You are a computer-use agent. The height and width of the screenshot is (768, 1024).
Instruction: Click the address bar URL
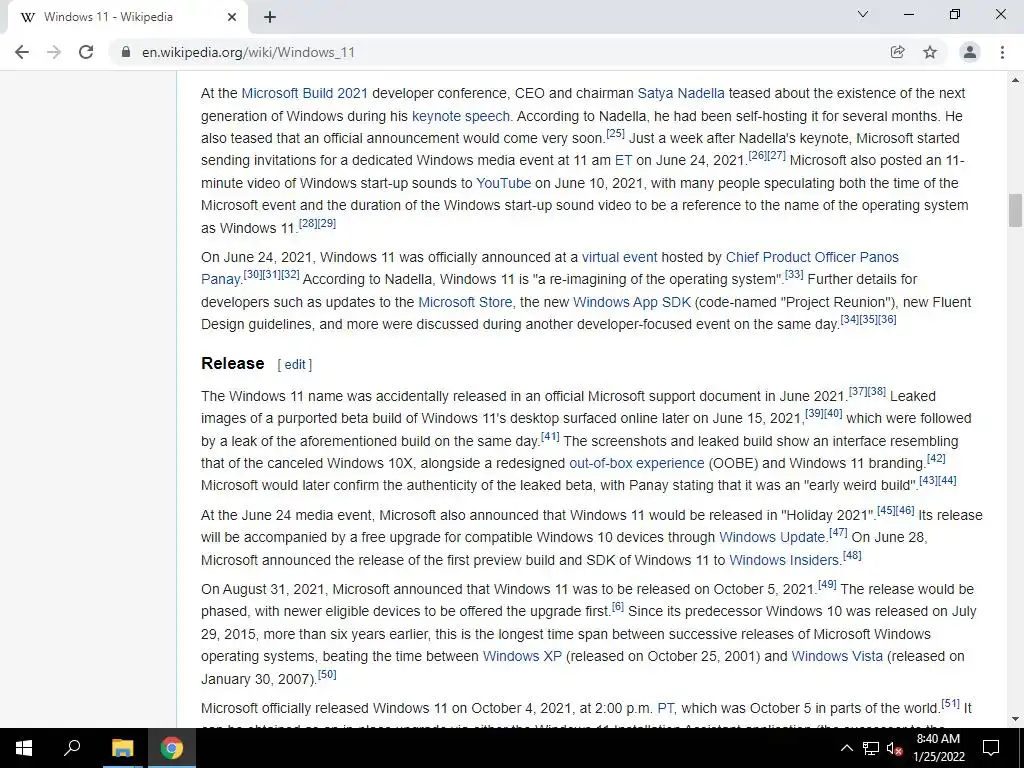248,52
